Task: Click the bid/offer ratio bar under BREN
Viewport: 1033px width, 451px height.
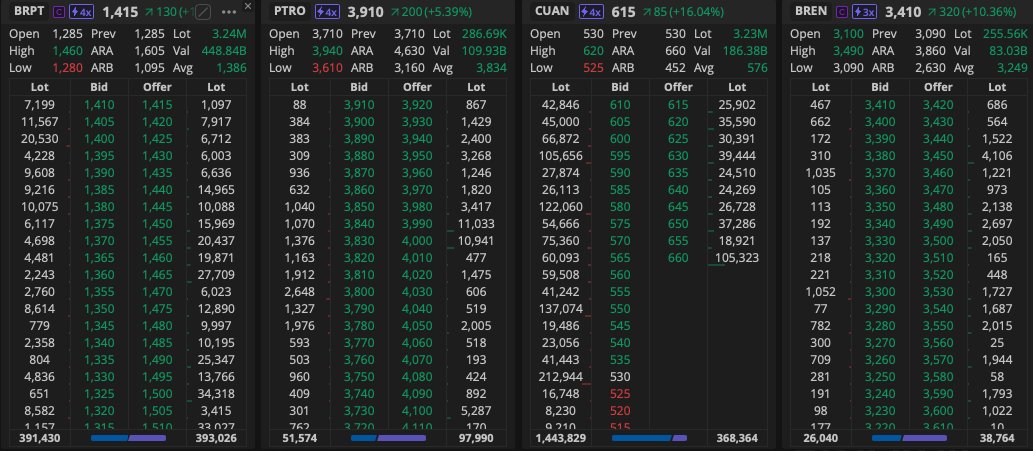Action: point(909,438)
